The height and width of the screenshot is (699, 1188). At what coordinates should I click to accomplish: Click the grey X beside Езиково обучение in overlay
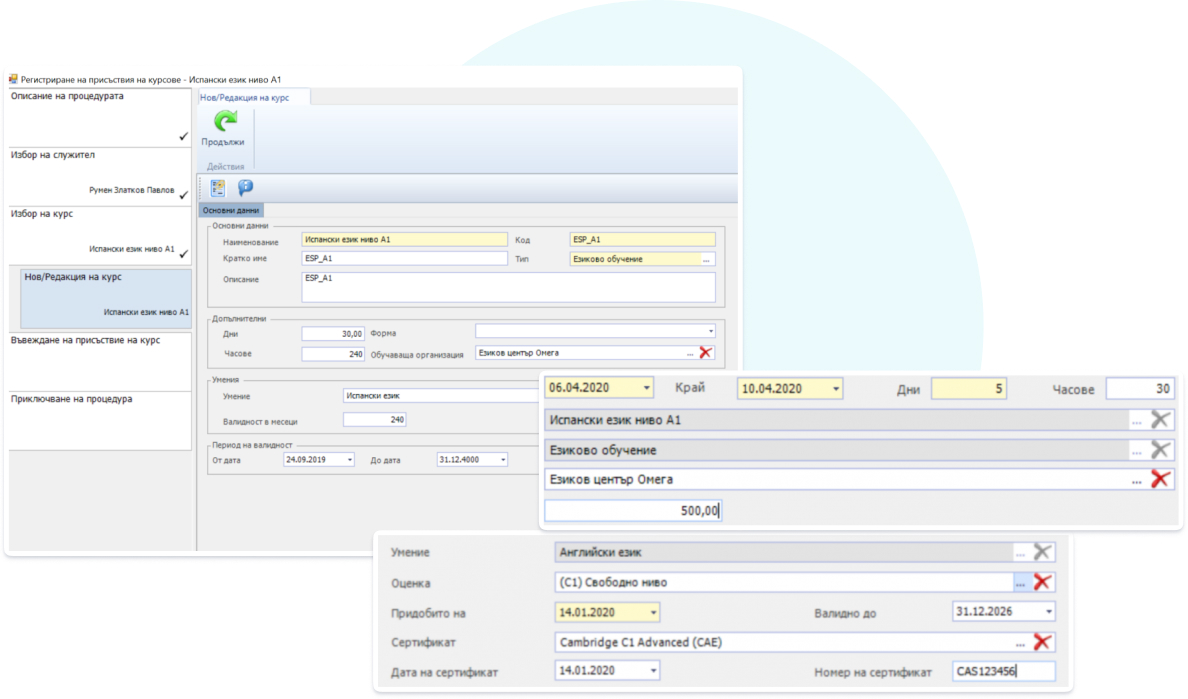pos(1160,450)
